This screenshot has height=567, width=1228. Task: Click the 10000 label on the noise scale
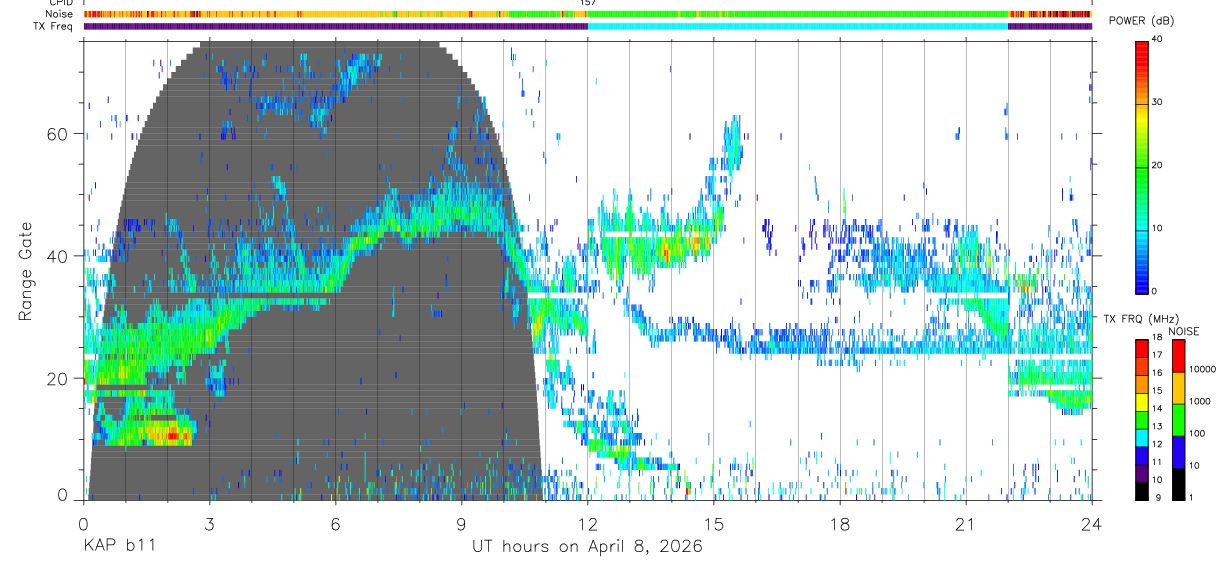(1201, 369)
